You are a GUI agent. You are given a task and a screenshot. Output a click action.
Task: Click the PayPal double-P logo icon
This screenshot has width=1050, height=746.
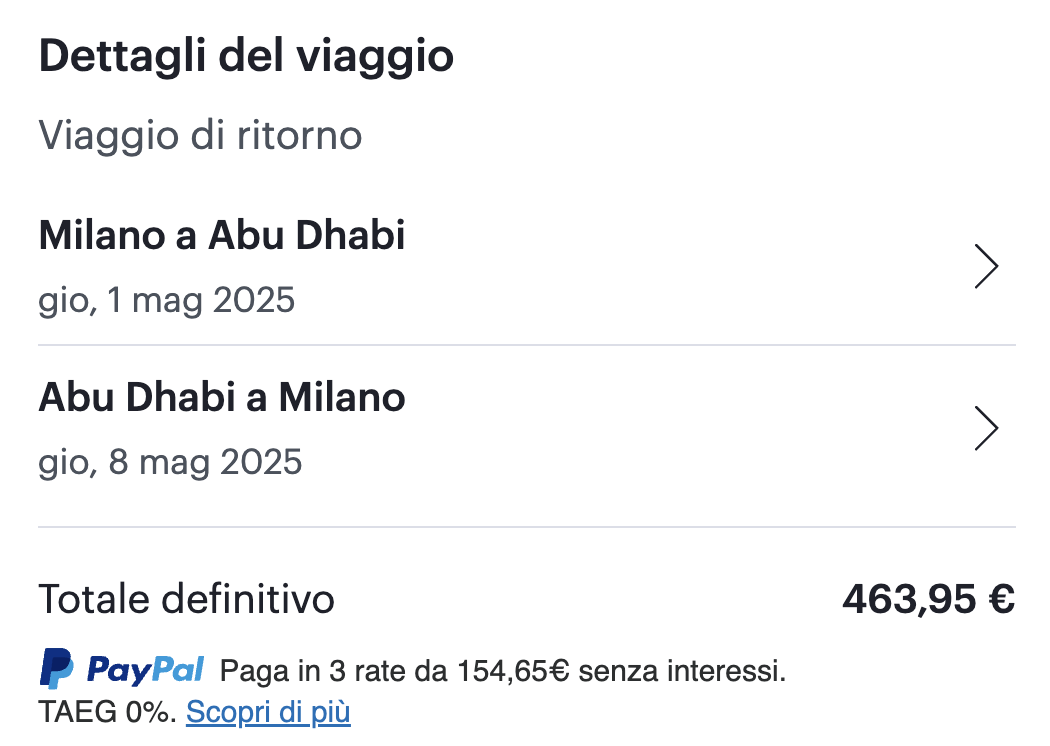pos(56,669)
